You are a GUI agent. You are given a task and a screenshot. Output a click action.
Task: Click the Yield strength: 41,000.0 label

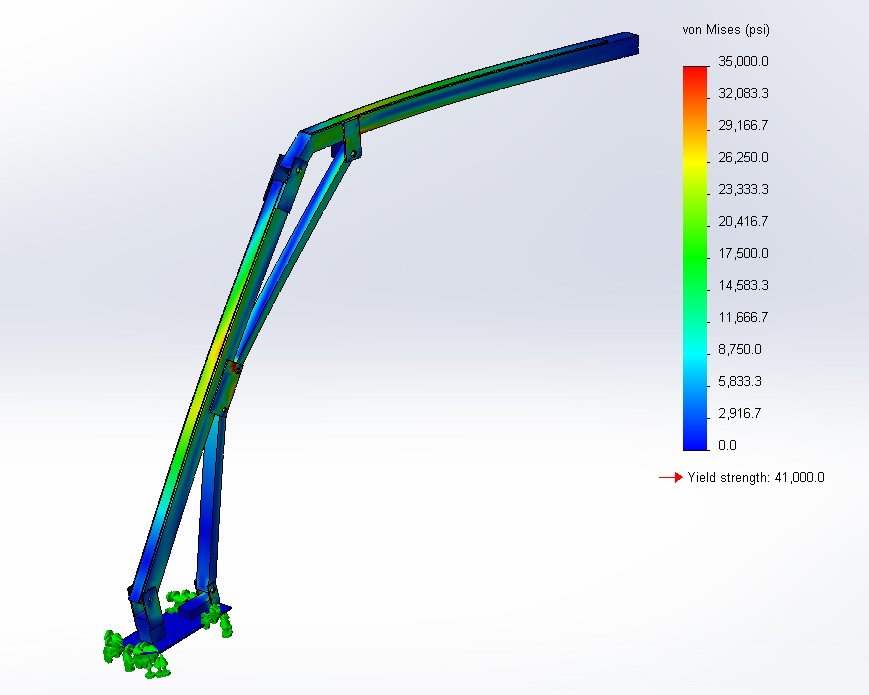coord(756,478)
